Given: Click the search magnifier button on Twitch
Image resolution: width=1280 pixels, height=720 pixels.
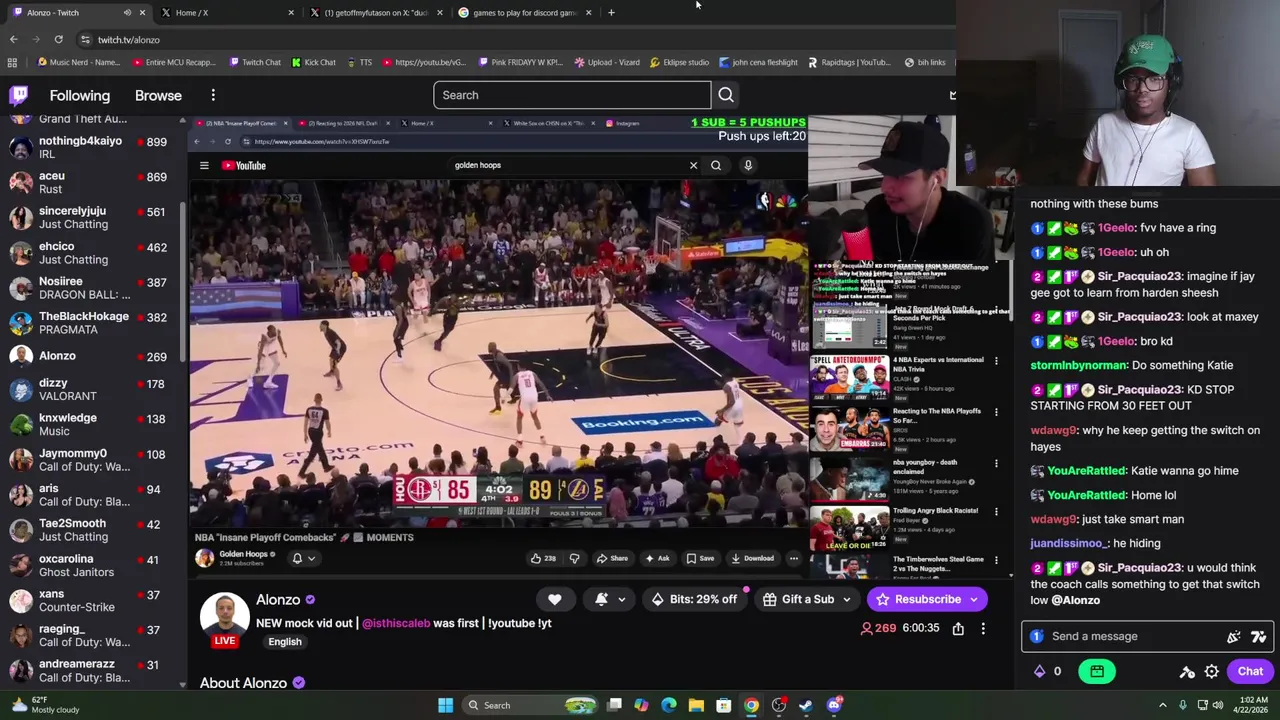Looking at the screenshot, I should [x=726, y=95].
